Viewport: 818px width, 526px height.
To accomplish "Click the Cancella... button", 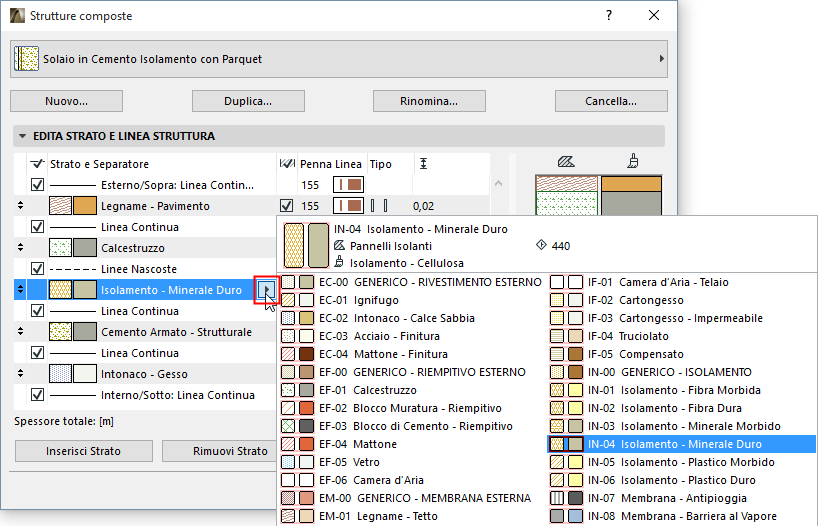I will tap(611, 101).
